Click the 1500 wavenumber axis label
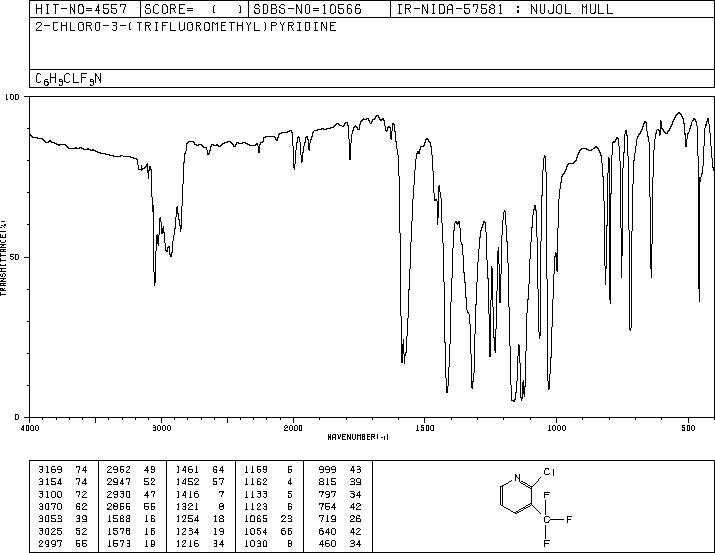The width and height of the screenshot is (715, 553). [x=425, y=428]
